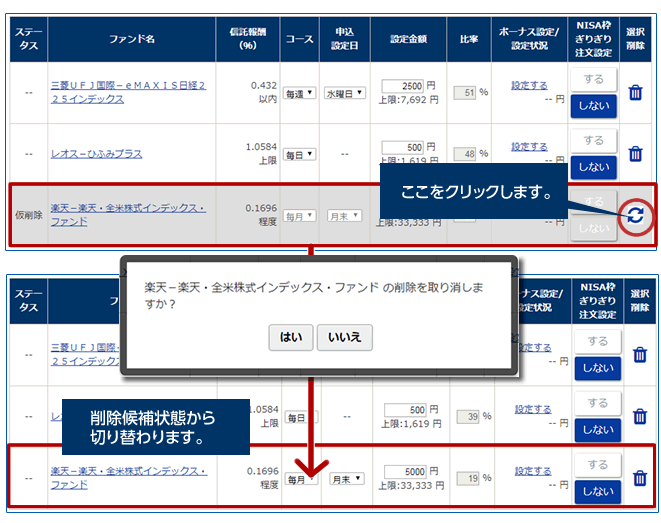Click 設定する bonus link on the 39% row
The height and width of the screenshot is (523, 661).
point(533,409)
